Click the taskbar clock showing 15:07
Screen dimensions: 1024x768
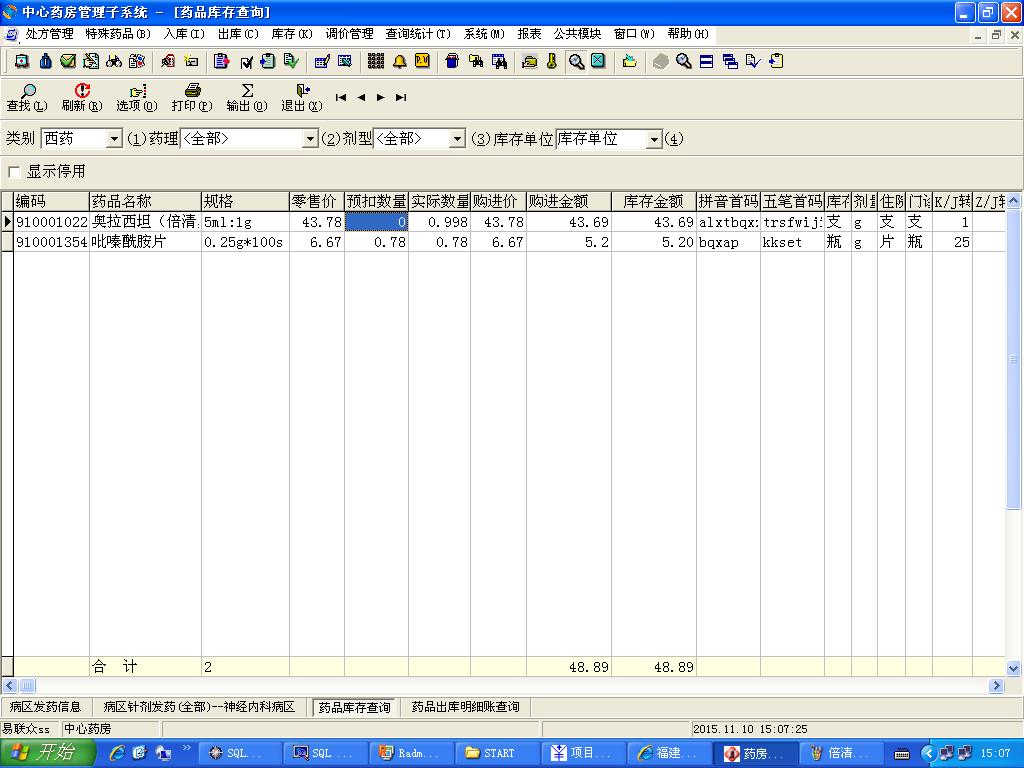coord(995,753)
